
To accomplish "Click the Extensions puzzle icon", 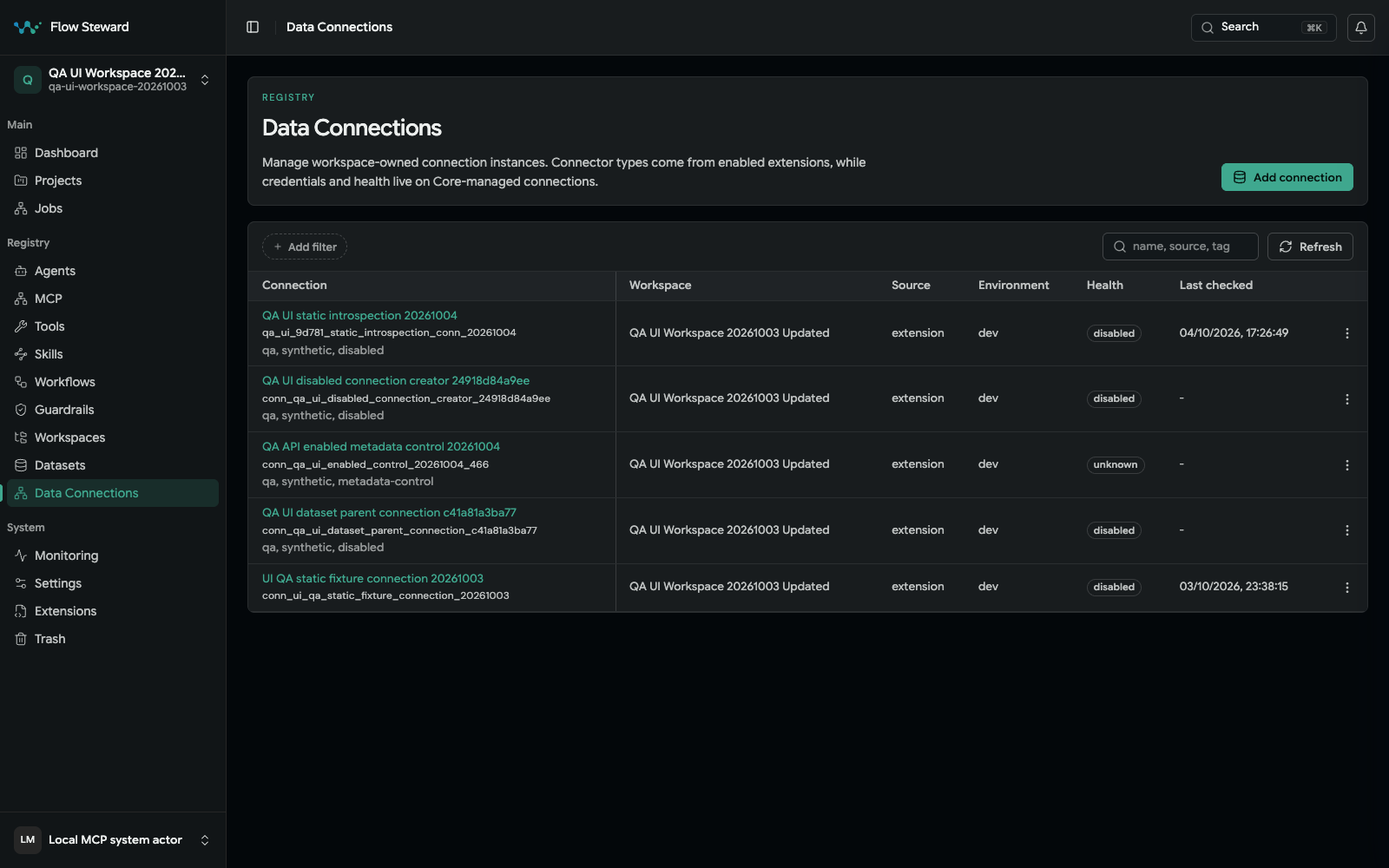I will coord(21,611).
